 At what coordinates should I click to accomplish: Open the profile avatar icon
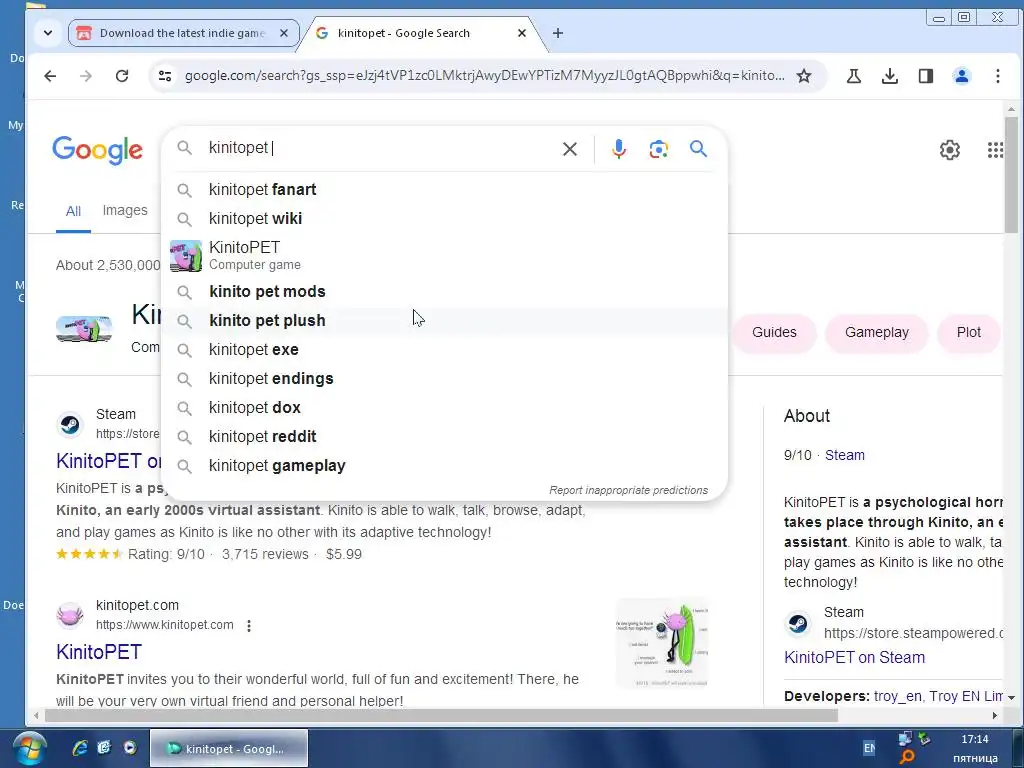pos(961,76)
